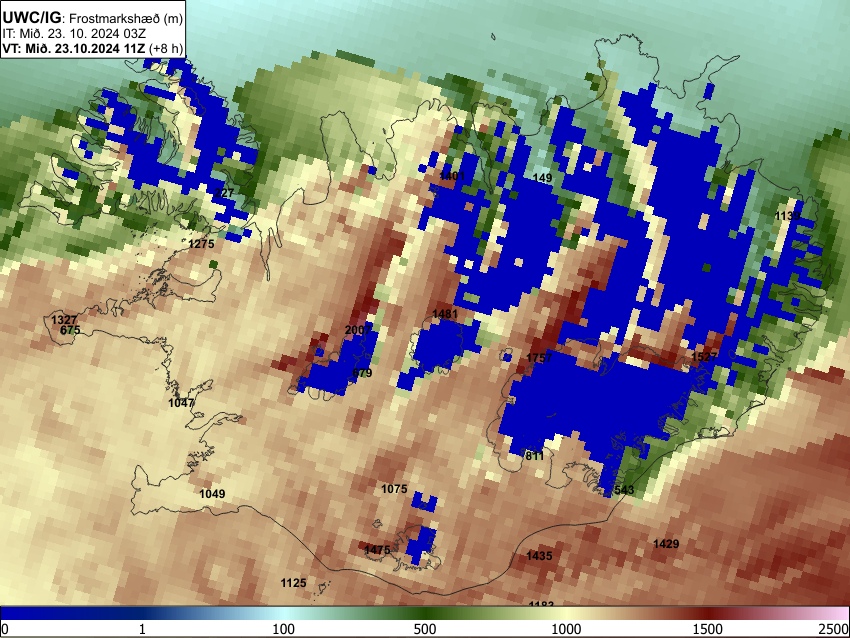Click the map value 1049

point(212,494)
